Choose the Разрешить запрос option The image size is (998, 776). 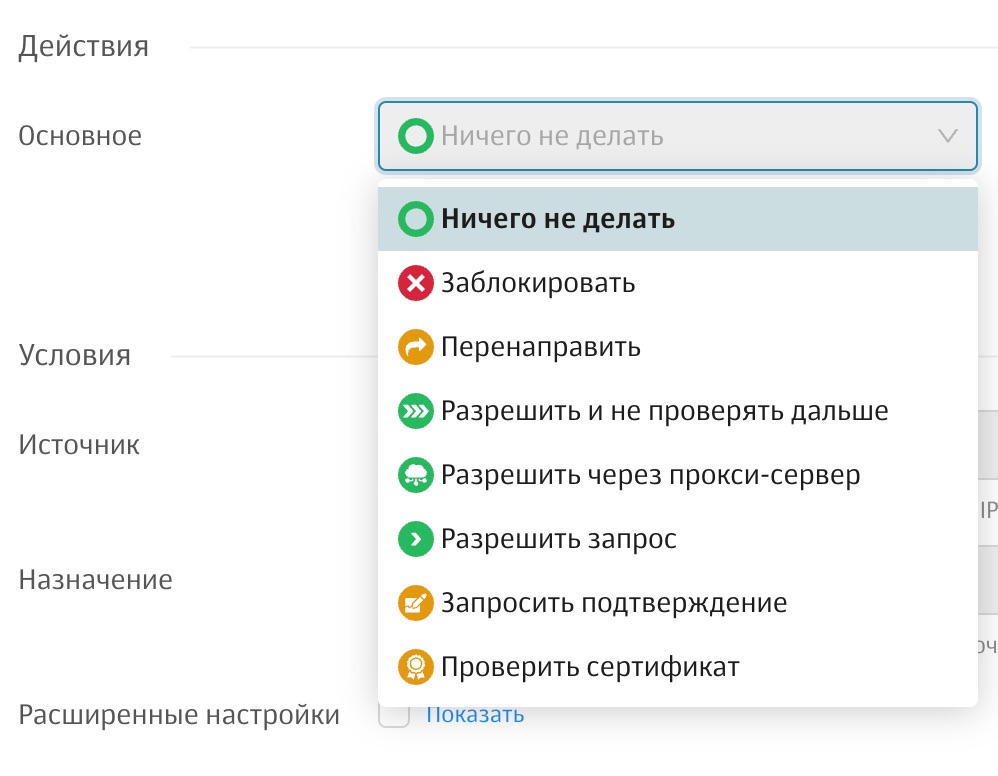[559, 539]
